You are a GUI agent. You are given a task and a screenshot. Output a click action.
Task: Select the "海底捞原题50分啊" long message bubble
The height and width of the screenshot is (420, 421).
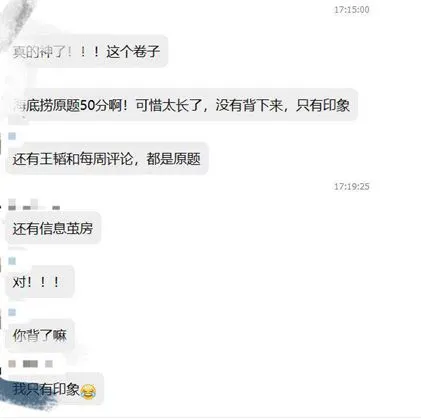pyautogui.click(x=182, y=105)
